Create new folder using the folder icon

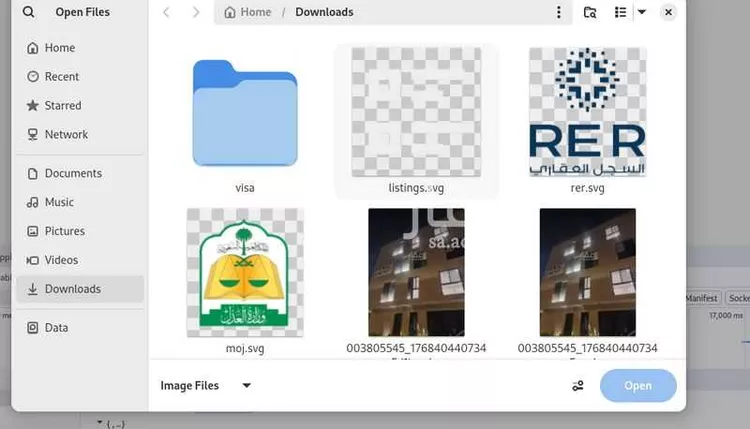pos(590,12)
